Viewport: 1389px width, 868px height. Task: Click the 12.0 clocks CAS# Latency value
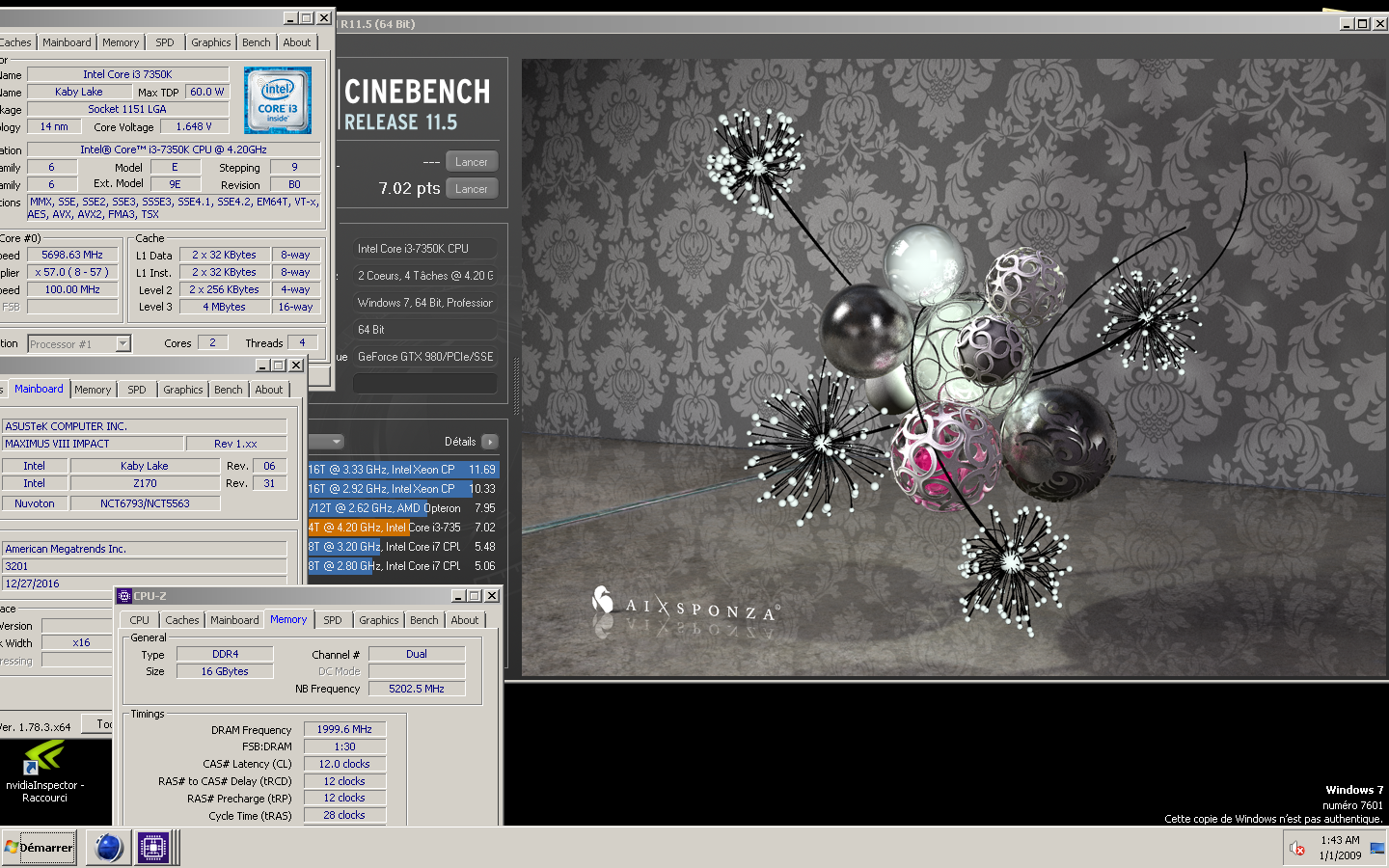(345, 764)
